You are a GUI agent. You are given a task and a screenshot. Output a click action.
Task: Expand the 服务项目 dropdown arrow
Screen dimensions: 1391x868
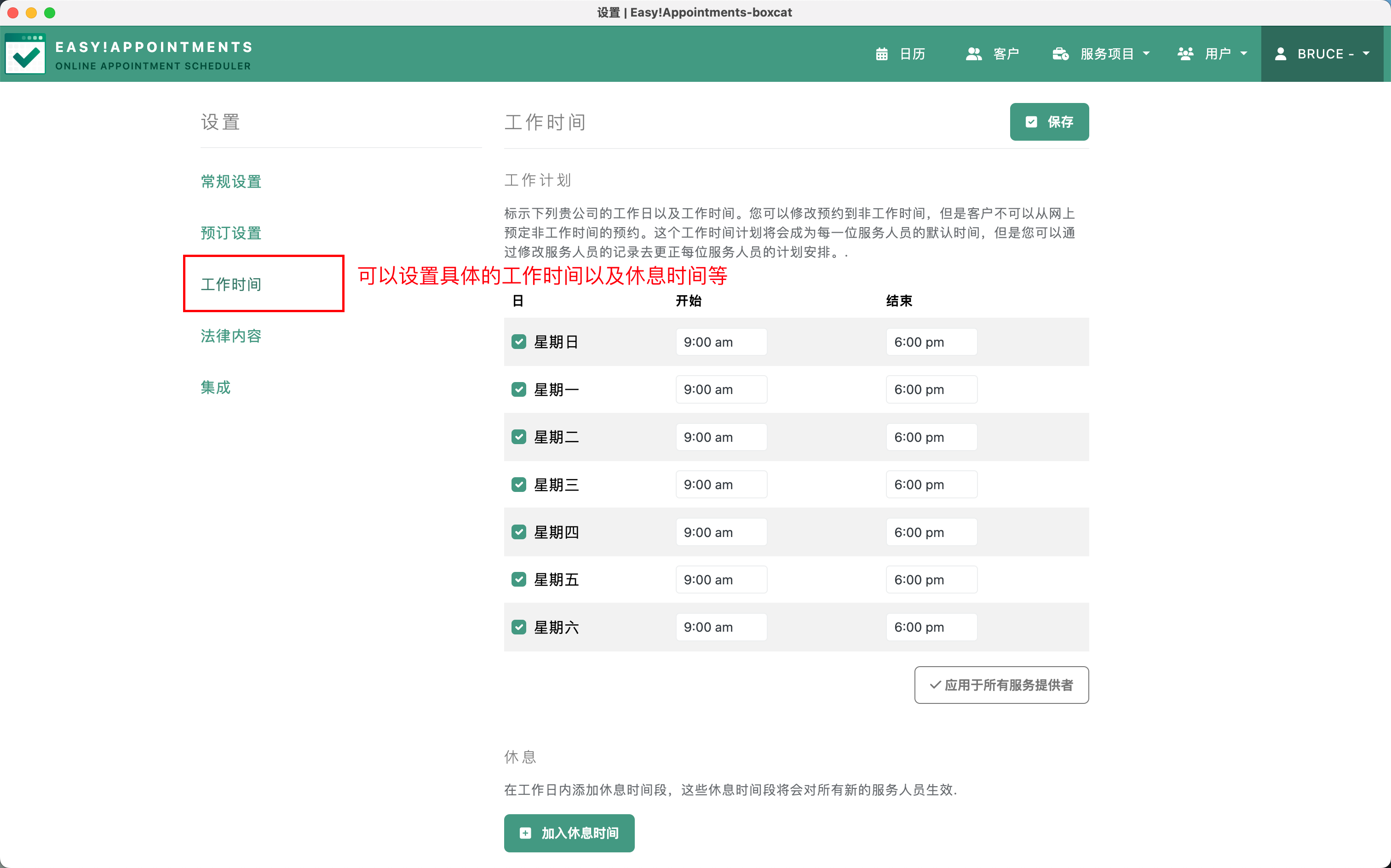(1146, 54)
